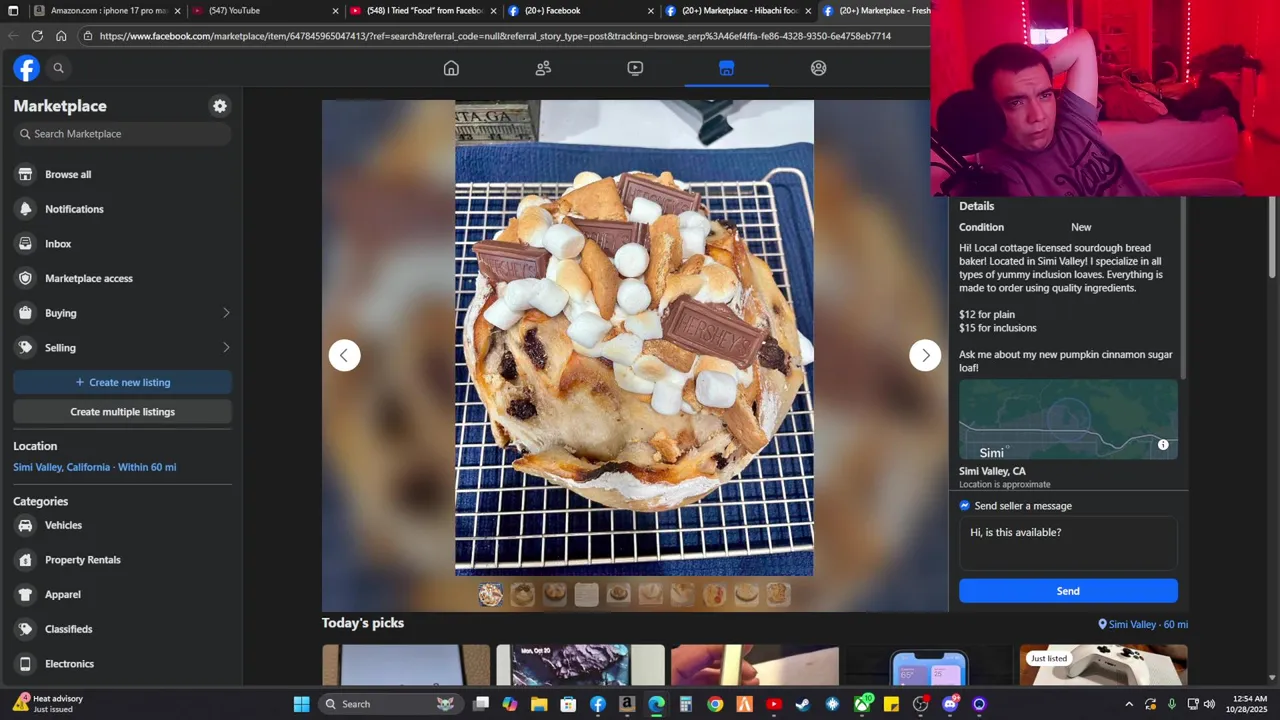1280x720 pixels.
Task: Select the last listing photo thumbnail
Action: [x=778, y=595]
